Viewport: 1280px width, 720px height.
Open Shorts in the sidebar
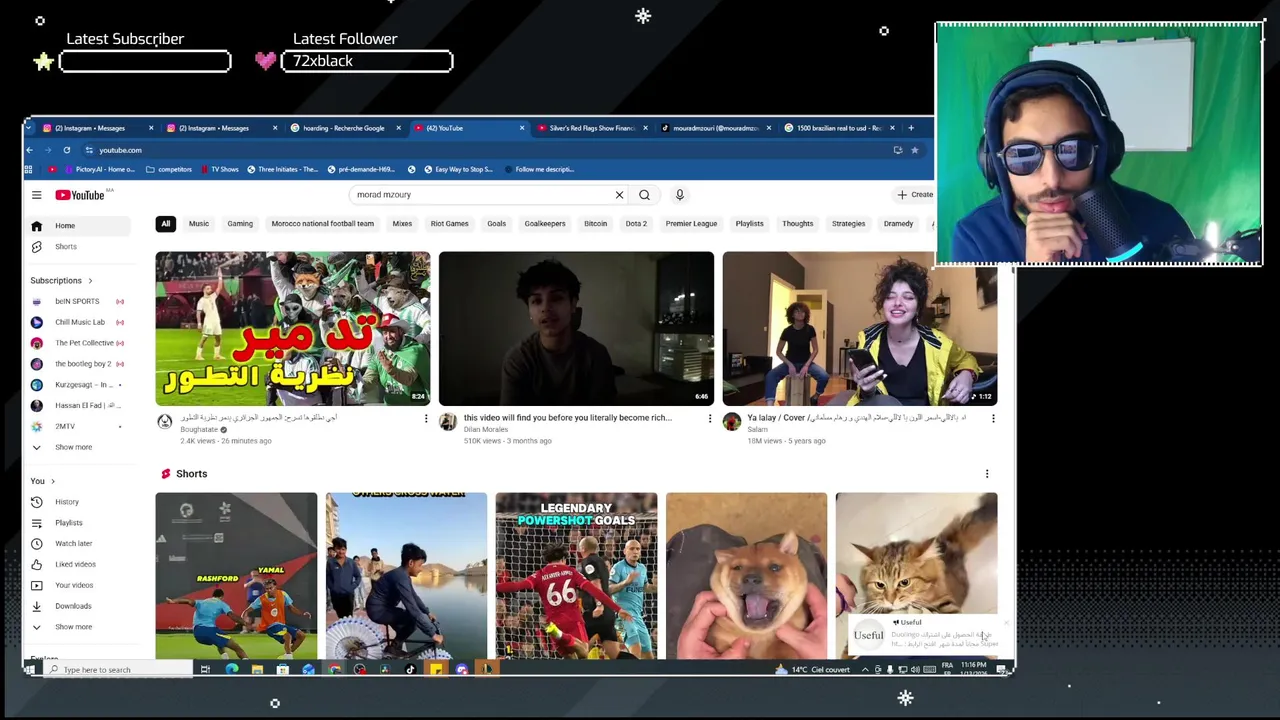78,247
